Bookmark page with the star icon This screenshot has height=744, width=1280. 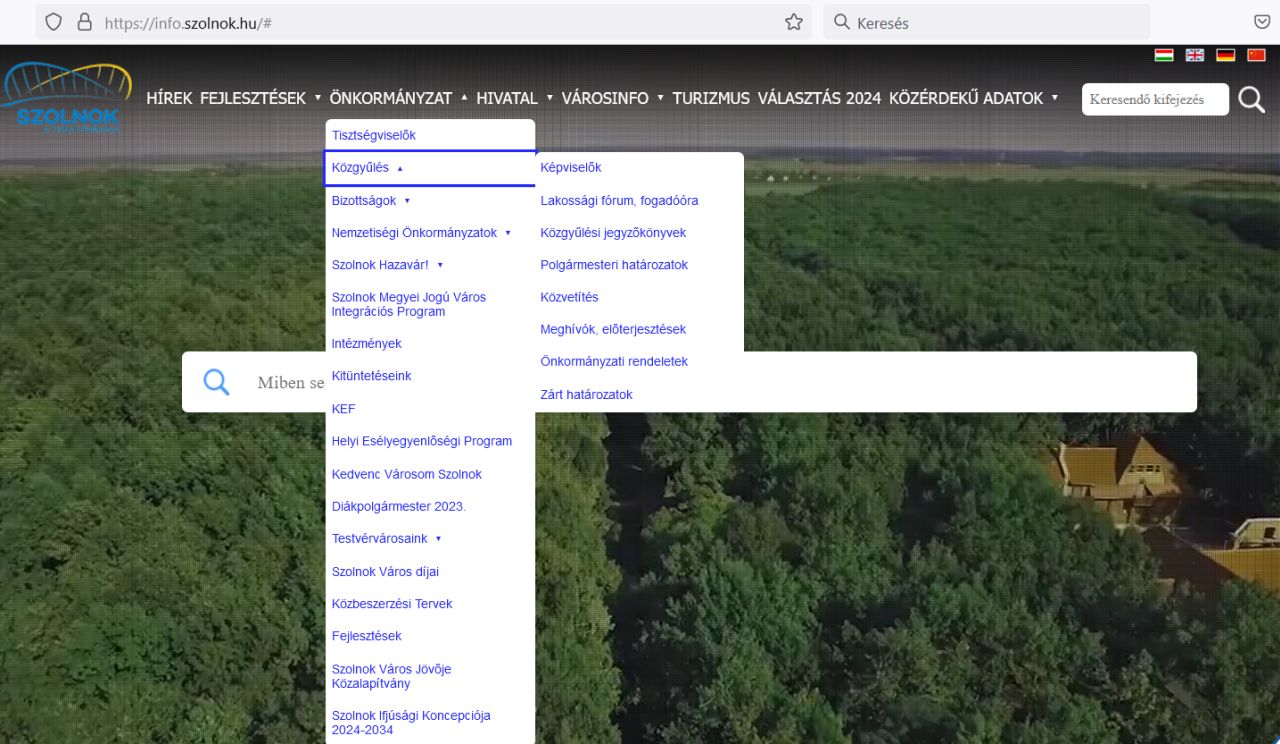(794, 22)
